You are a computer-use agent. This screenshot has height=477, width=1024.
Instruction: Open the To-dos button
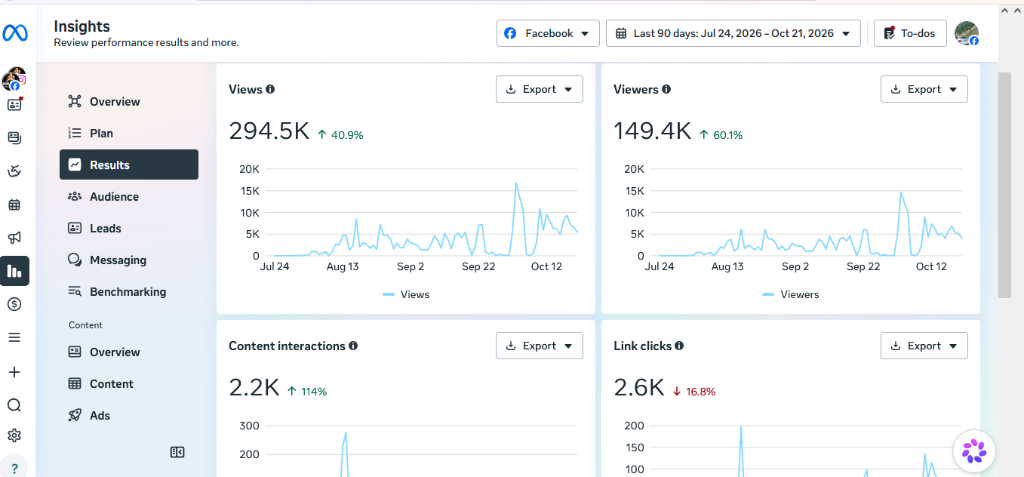(x=910, y=33)
